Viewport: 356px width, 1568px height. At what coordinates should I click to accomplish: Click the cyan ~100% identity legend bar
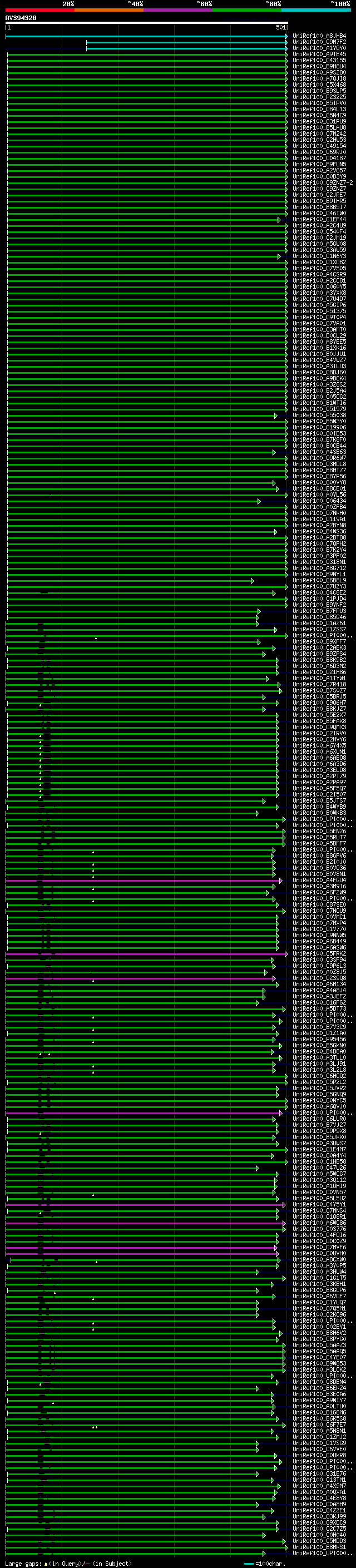[x=316, y=11]
